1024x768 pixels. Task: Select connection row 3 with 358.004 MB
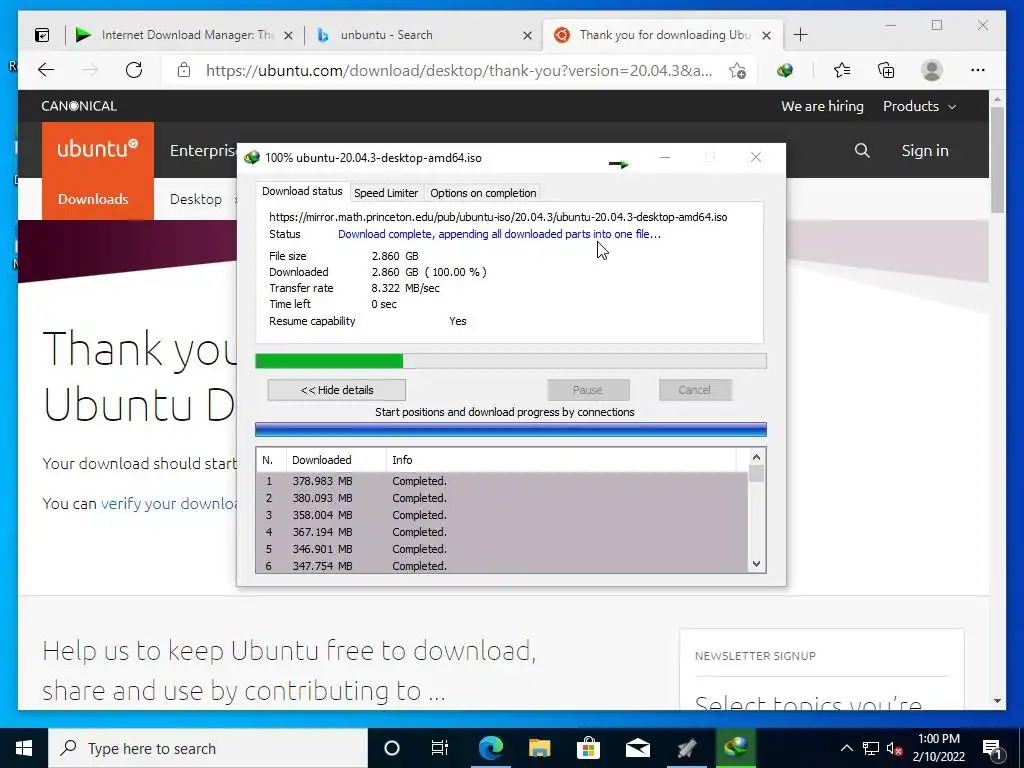click(502, 515)
